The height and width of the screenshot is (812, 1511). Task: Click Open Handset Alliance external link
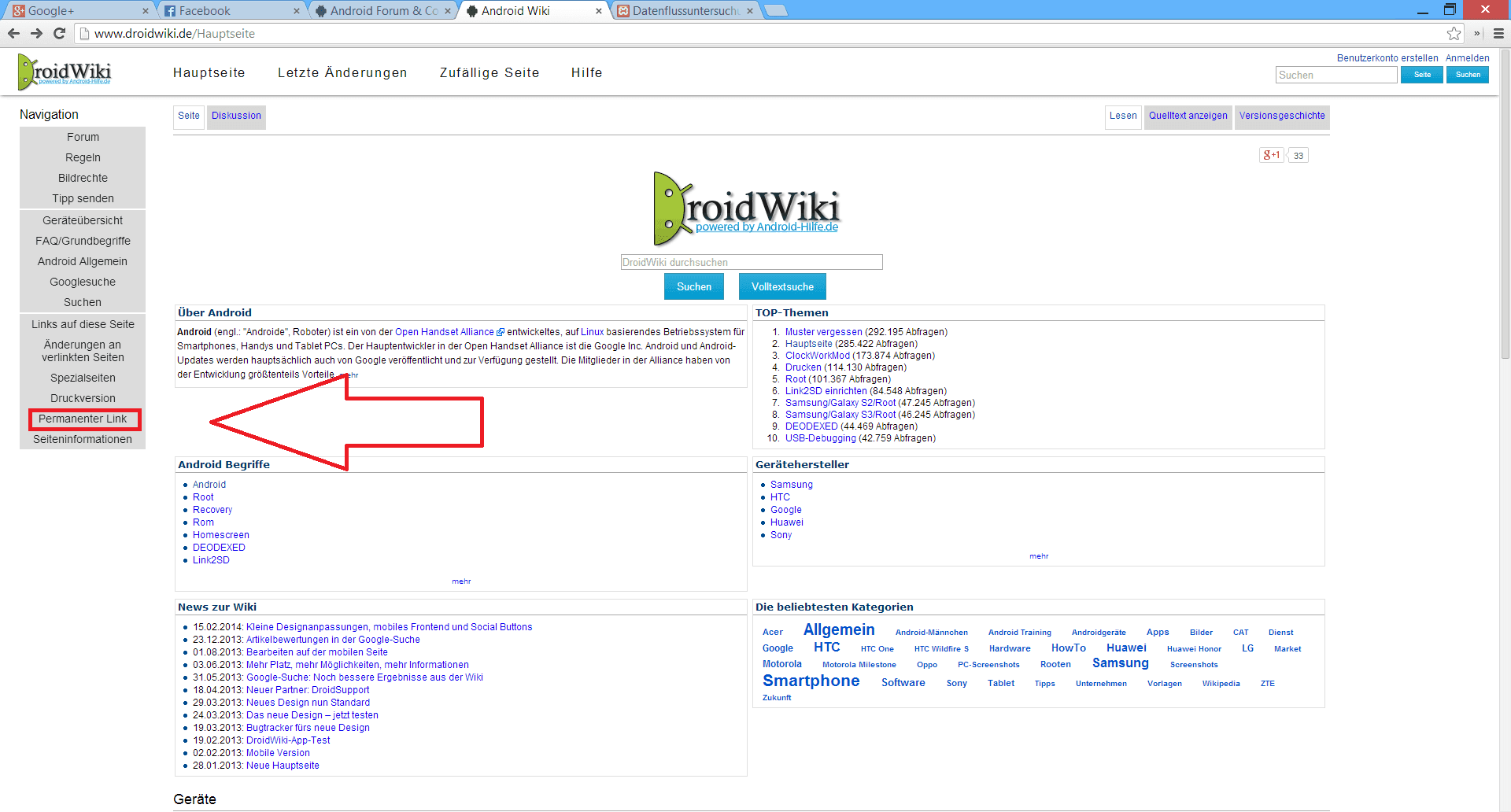tap(449, 332)
